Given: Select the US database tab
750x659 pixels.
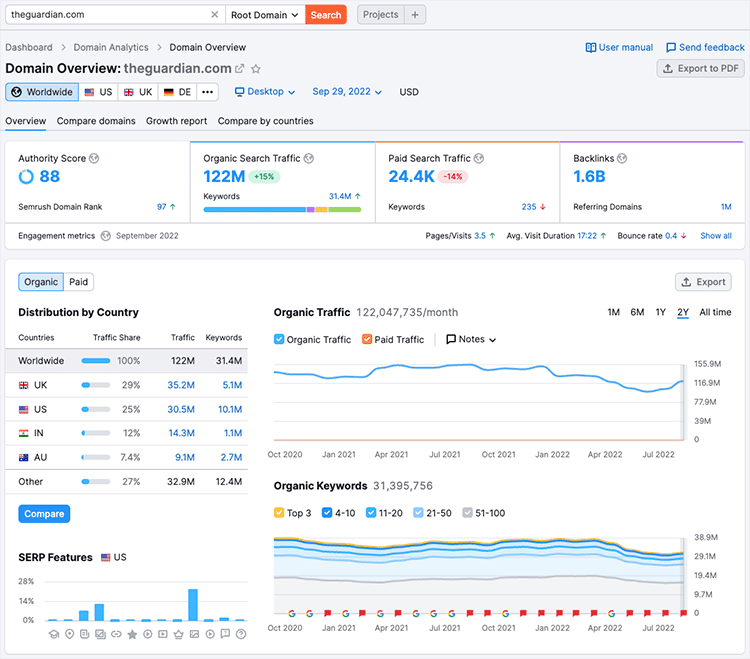Looking at the screenshot, I should point(99,92).
